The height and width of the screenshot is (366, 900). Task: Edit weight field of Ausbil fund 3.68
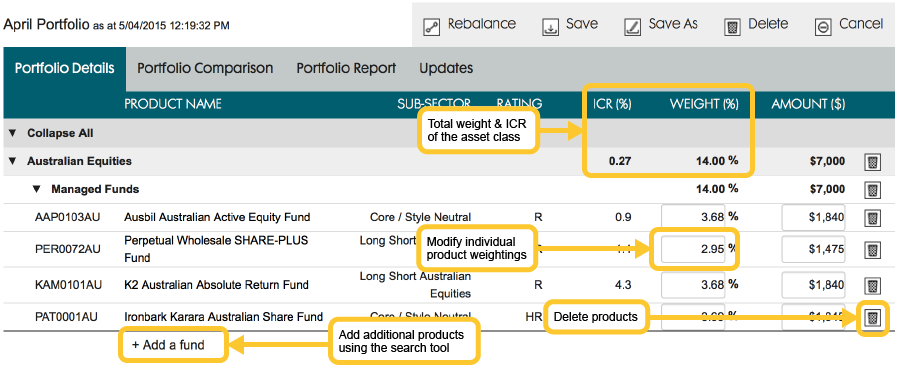coord(693,218)
